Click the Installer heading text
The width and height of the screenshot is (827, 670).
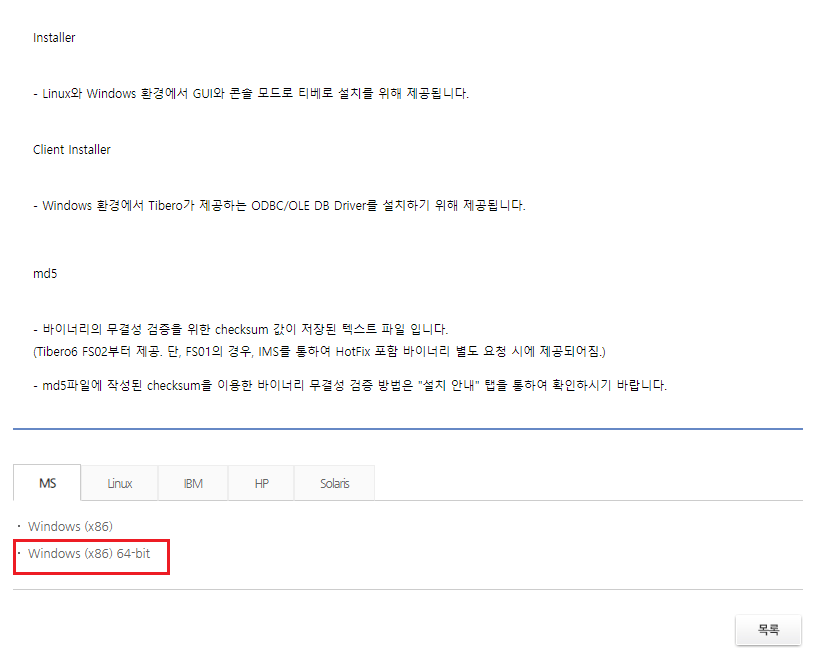[54, 37]
